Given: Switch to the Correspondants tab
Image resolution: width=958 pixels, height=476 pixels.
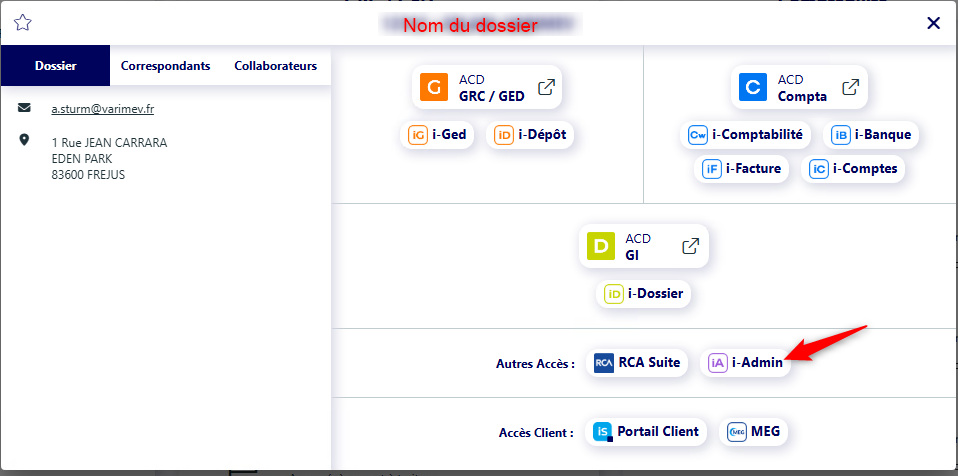Looking at the screenshot, I should [x=165, y=66].
